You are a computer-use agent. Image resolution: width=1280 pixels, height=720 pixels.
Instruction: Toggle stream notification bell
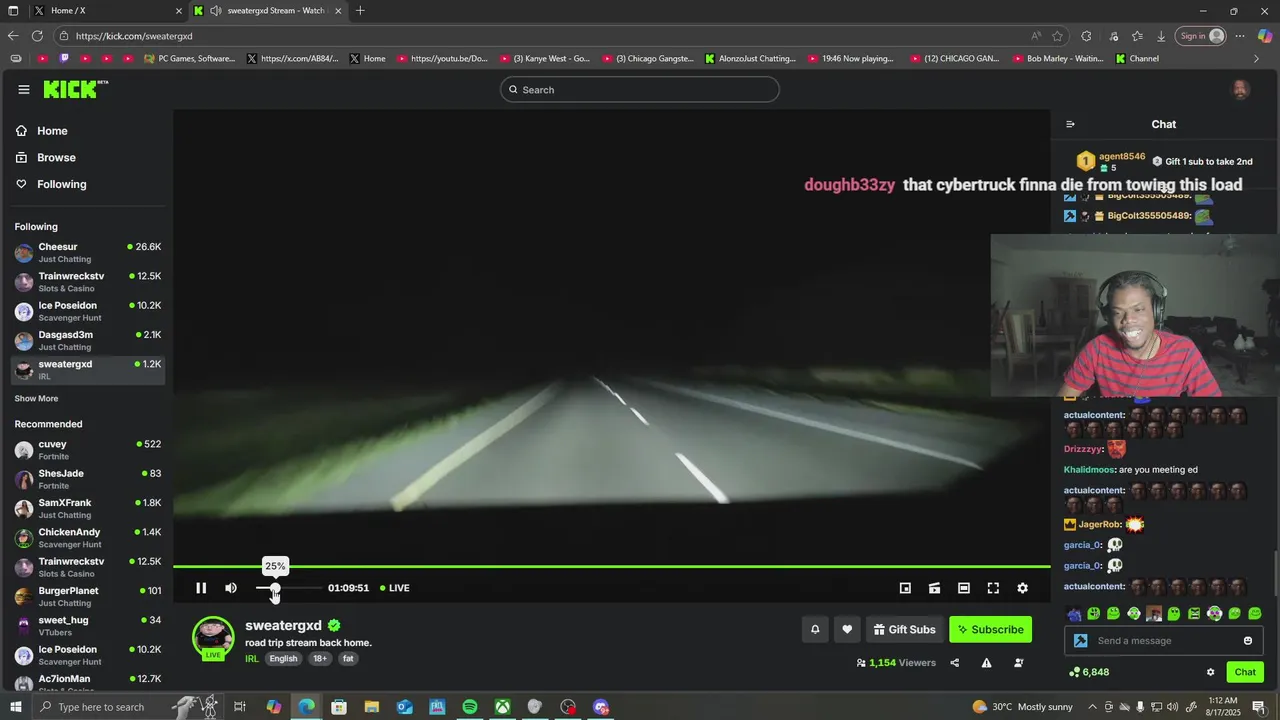coord(815,629)
